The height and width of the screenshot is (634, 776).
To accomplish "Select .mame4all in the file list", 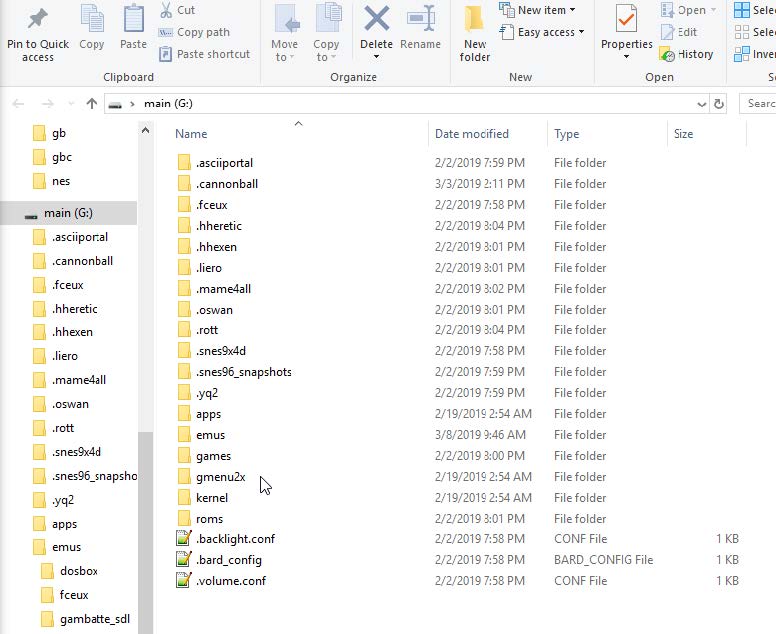I will [x=223, y=289].
